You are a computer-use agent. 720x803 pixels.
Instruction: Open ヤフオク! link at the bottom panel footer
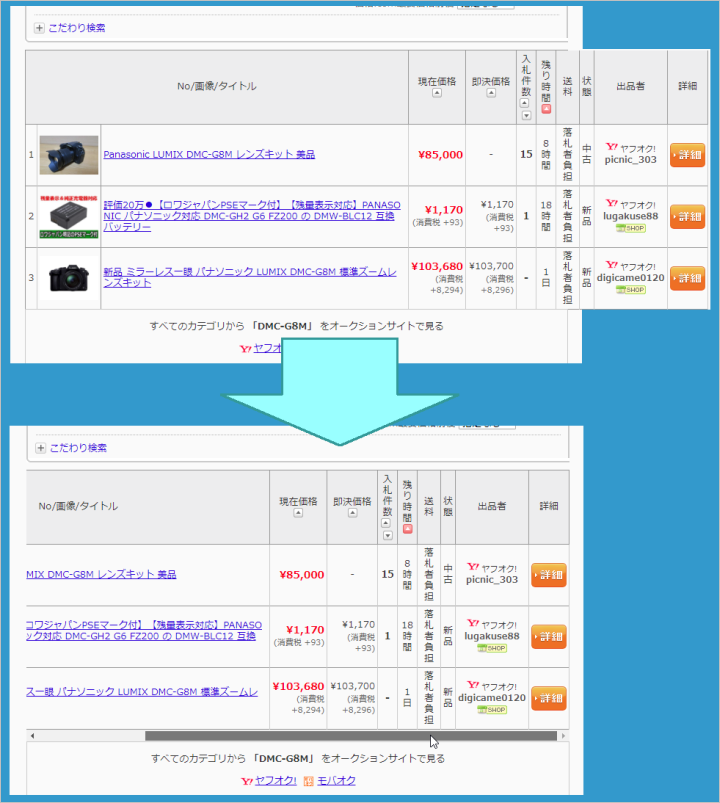point(276,780)
